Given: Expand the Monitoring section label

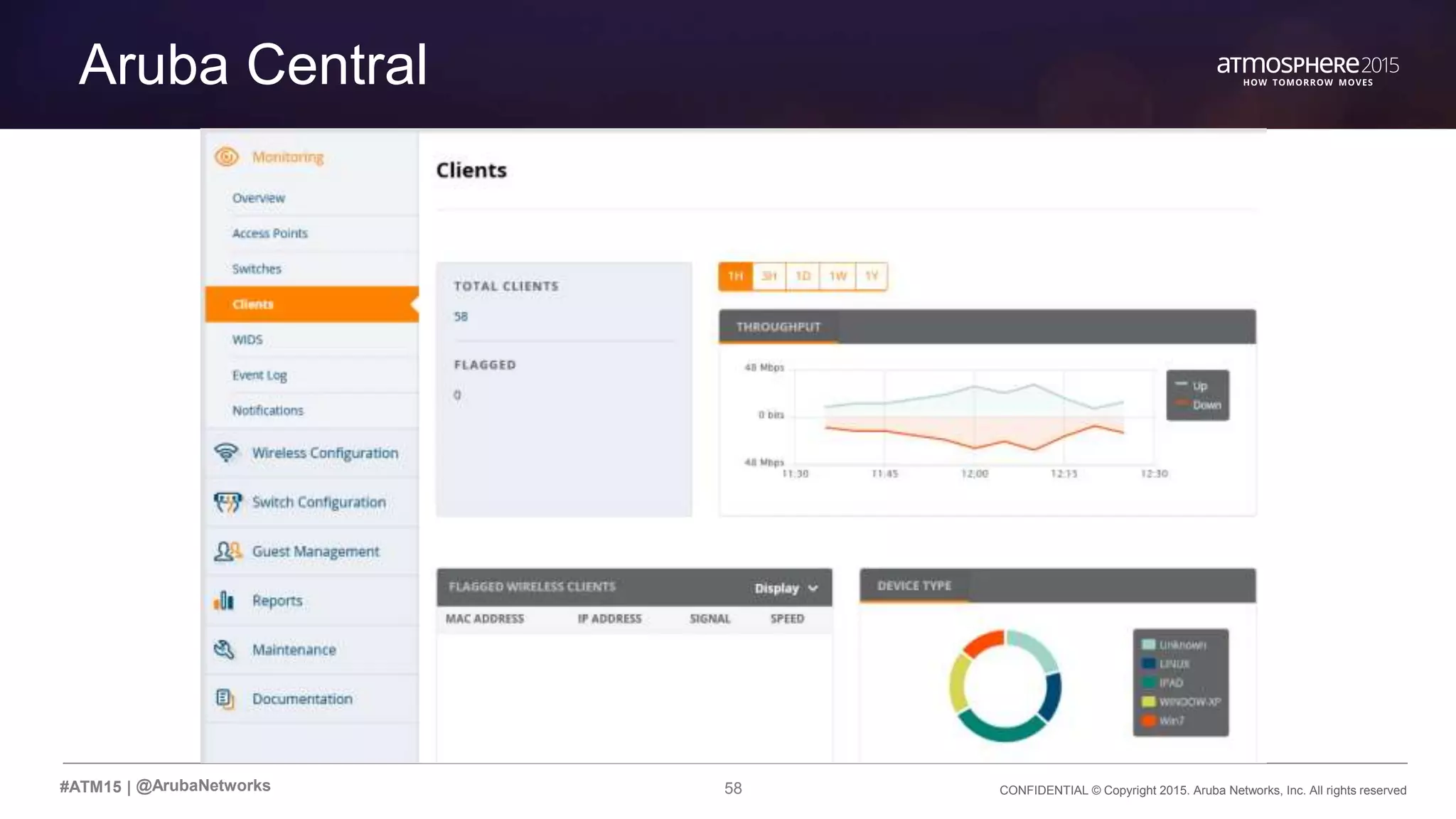Looking at the screenshot, I should pos(288,157).
